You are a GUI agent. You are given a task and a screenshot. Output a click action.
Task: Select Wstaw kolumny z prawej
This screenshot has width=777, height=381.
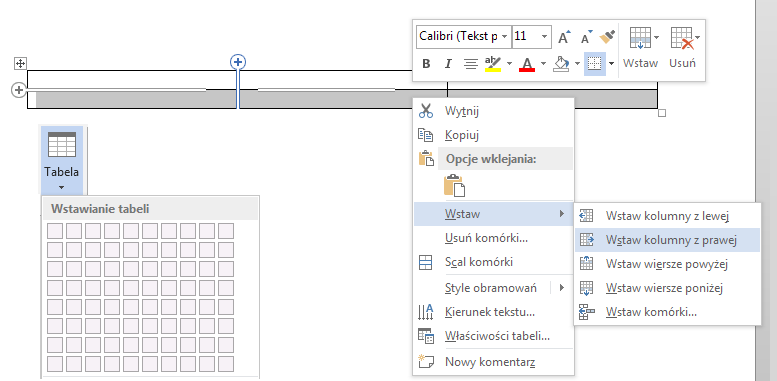point(667,240)
